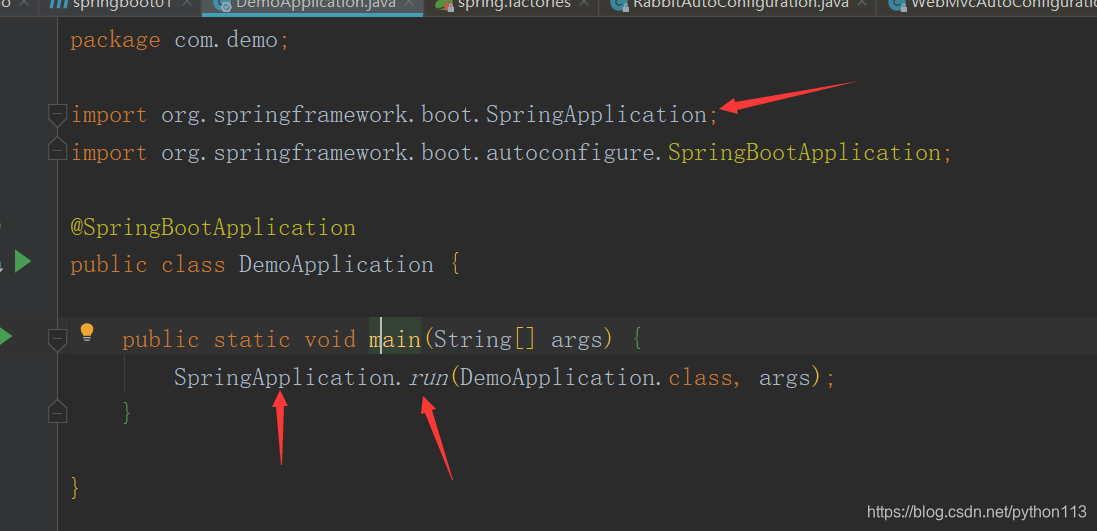Click the green run icon beside the main method
Screen dimensions: 1097x531
[x=6, y=337]
